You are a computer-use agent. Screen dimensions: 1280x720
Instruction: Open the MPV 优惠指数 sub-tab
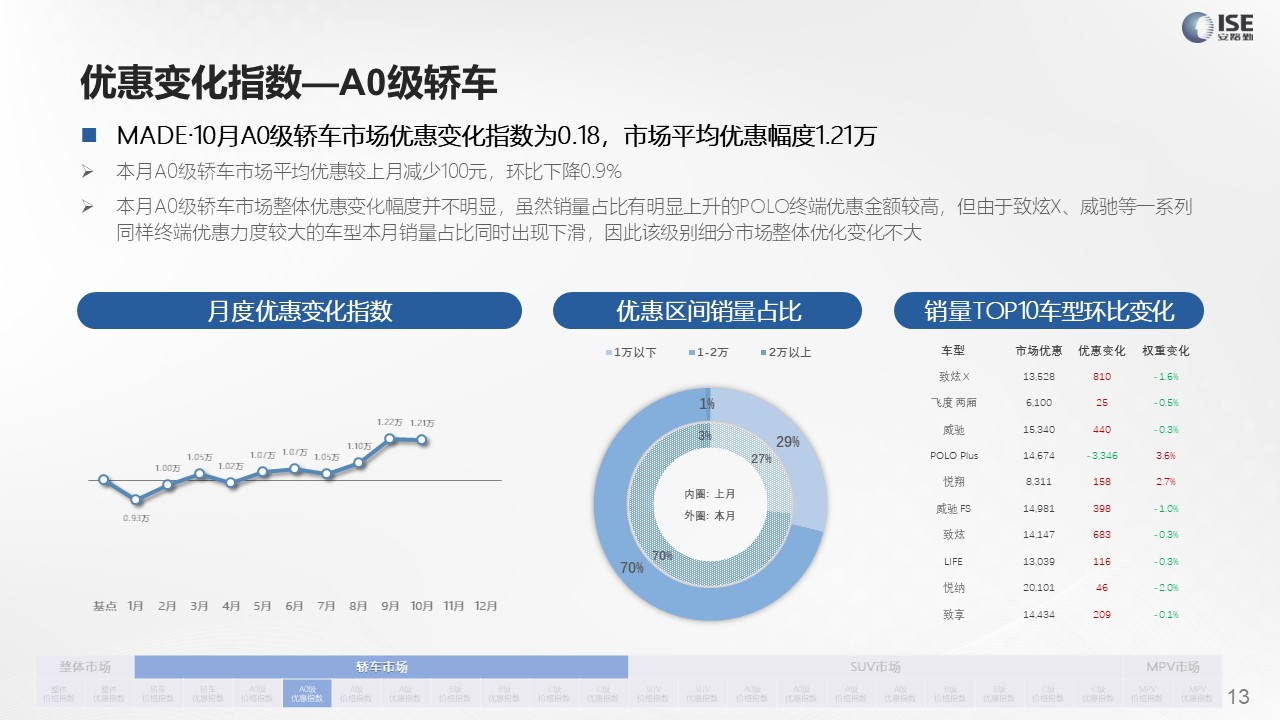[1197, 694]
